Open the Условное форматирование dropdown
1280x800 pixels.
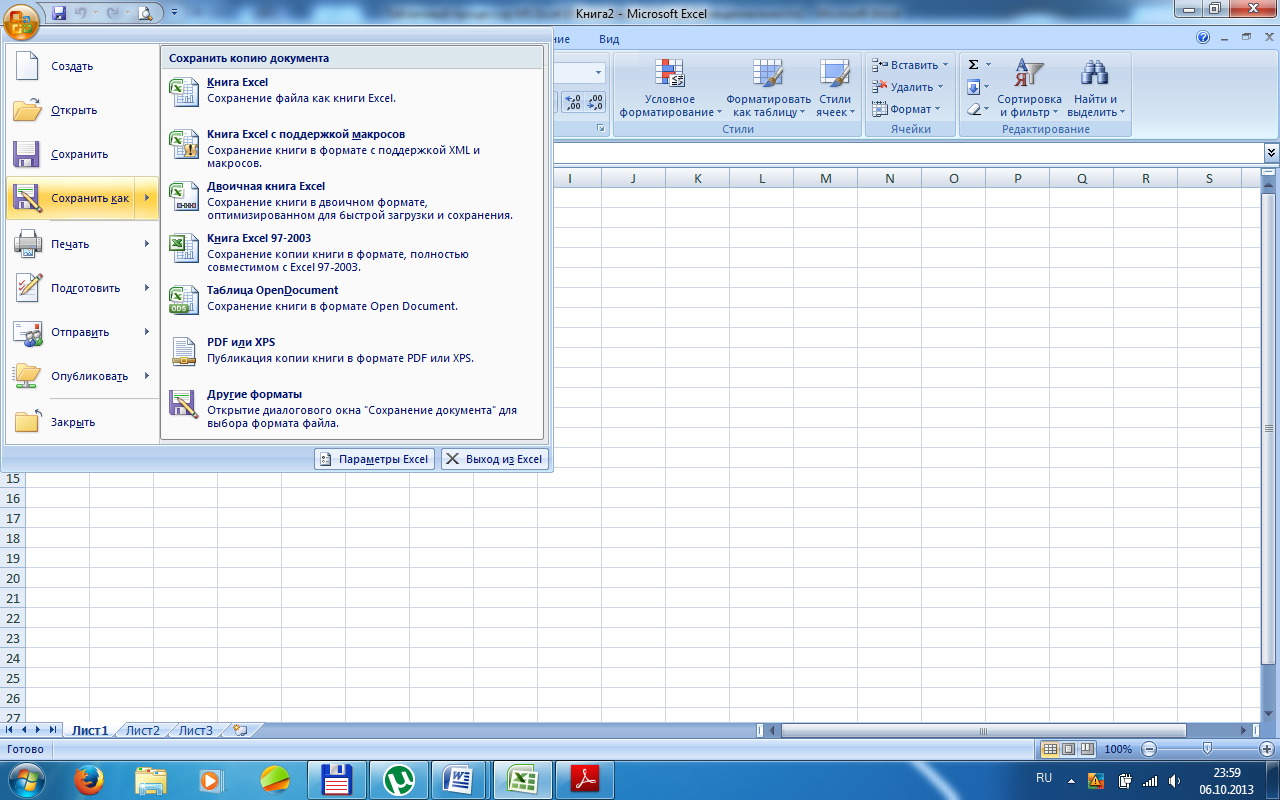(670, 88)
